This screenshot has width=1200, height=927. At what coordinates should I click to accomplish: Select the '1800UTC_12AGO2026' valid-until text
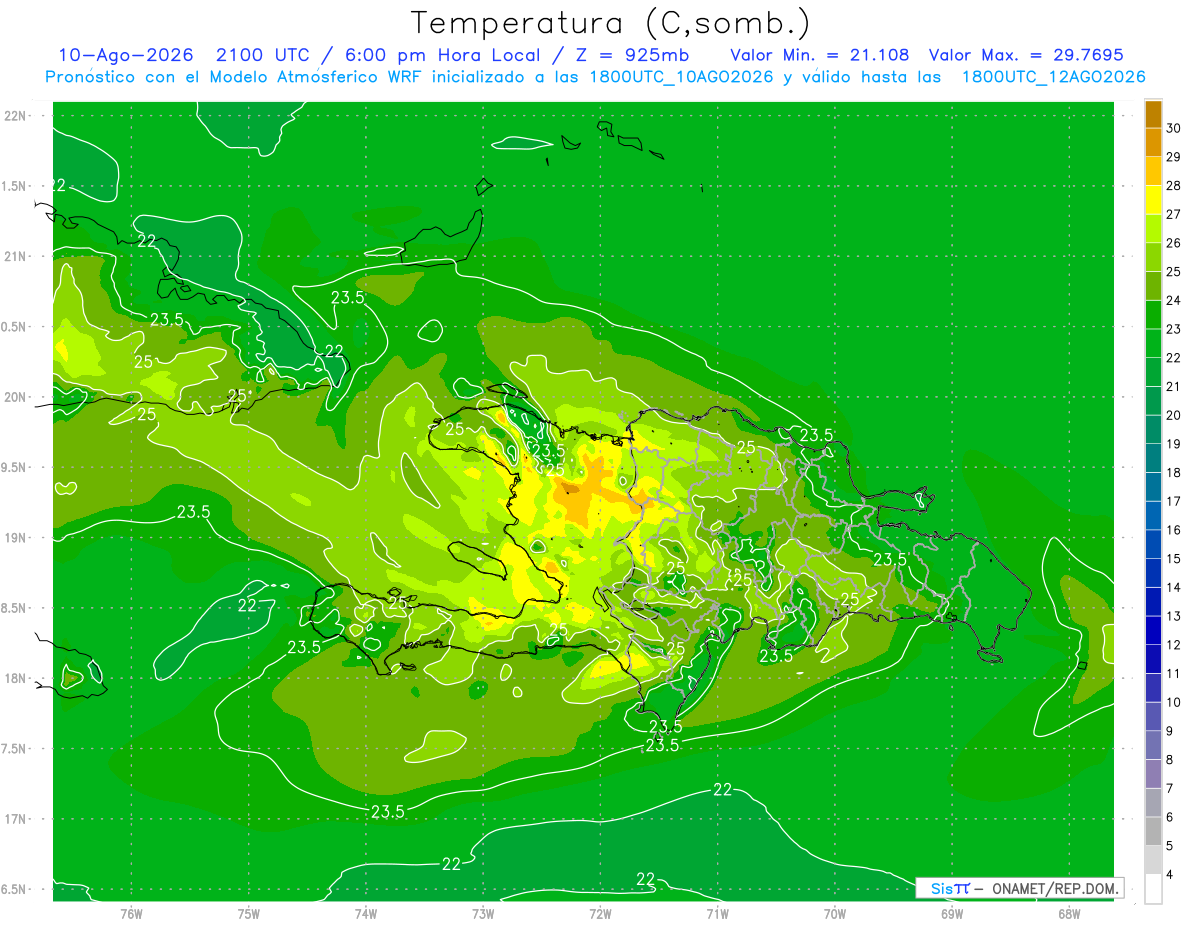[1053, 77]
